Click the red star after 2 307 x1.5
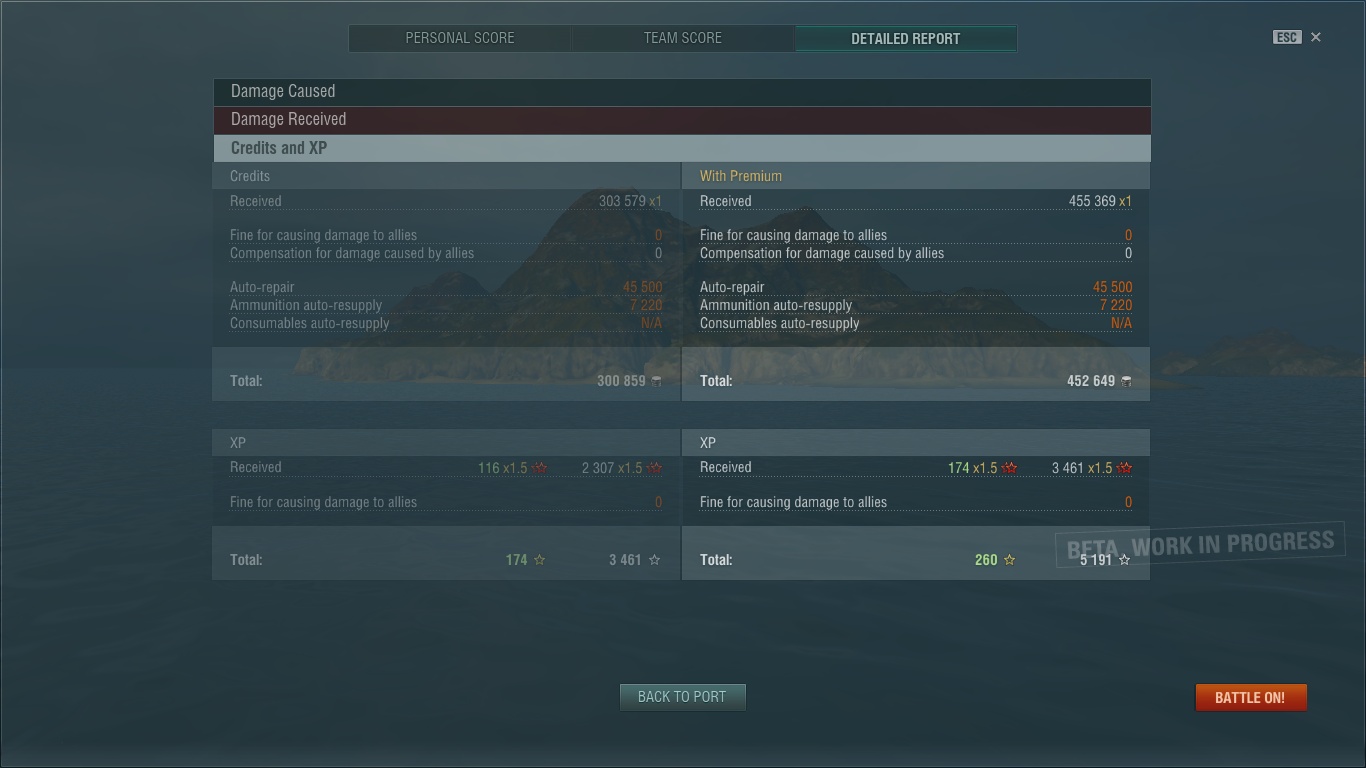 (x=655, y=468)
